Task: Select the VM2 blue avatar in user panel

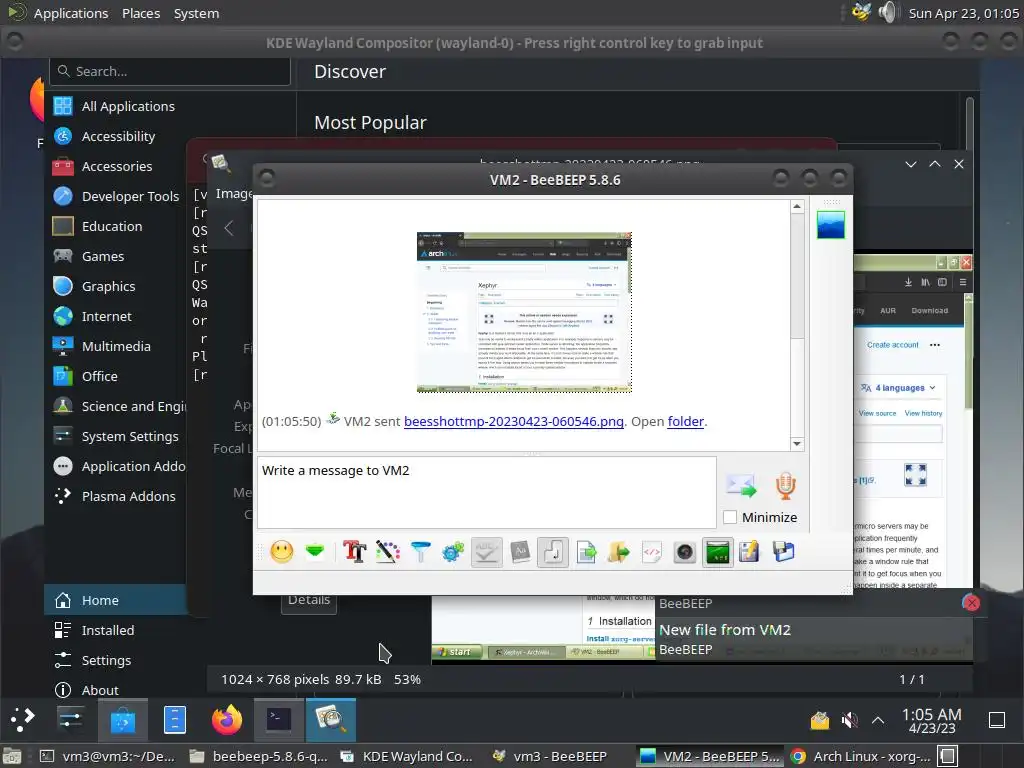Action: pyautogui.click(x=831, y=225)
